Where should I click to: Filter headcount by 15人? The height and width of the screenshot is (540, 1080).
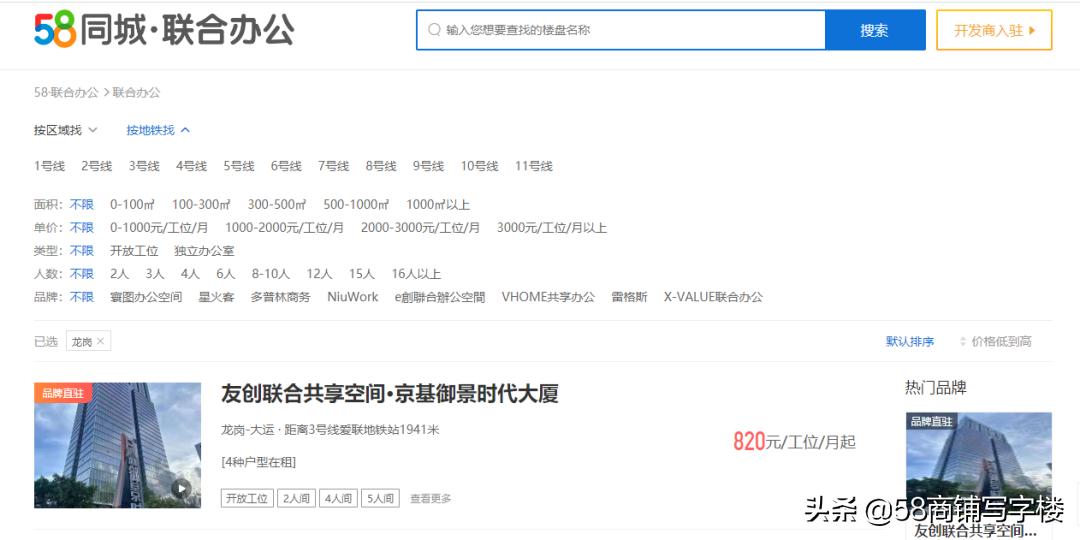tap(362, 274)
